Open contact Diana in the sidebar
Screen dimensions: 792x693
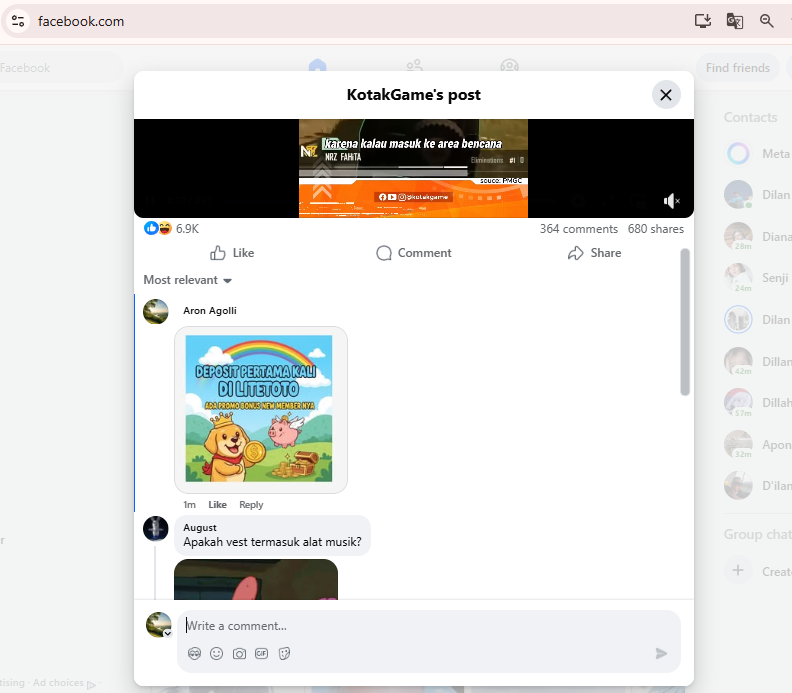758,236
